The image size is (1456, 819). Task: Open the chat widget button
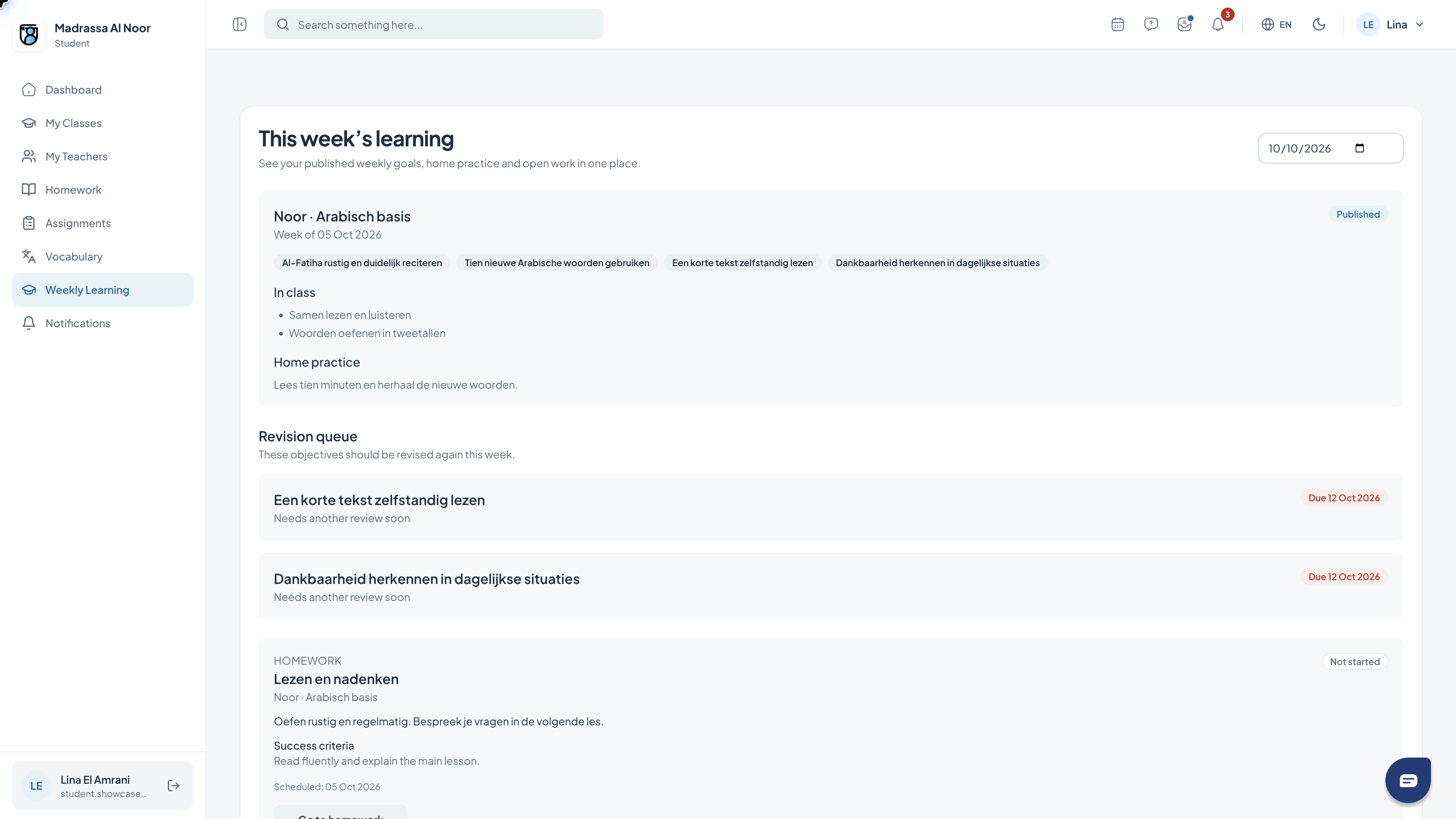pyautogui.click(x=1408, y=781)
